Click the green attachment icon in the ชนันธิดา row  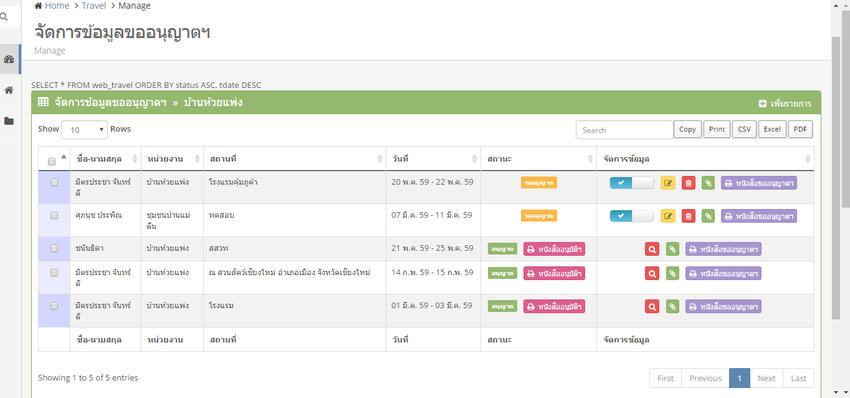(672, 249)
